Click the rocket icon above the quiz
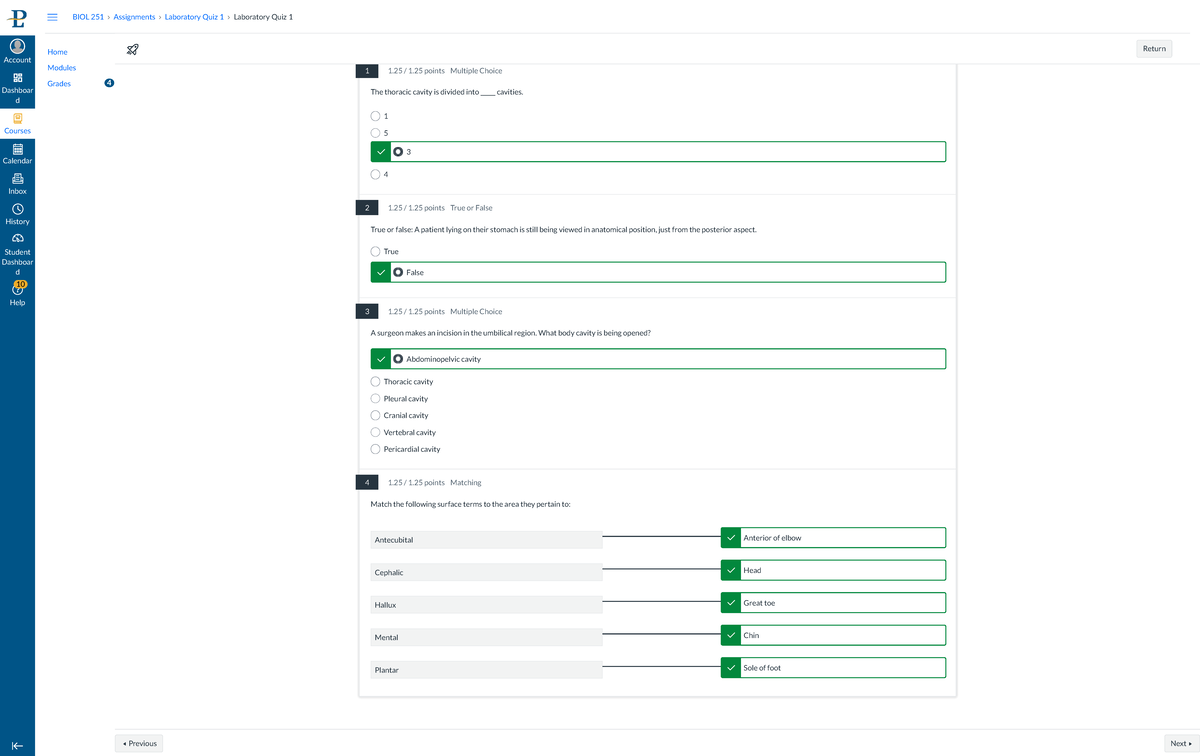Screen dimensions: 1200x756 coord(133,49)
